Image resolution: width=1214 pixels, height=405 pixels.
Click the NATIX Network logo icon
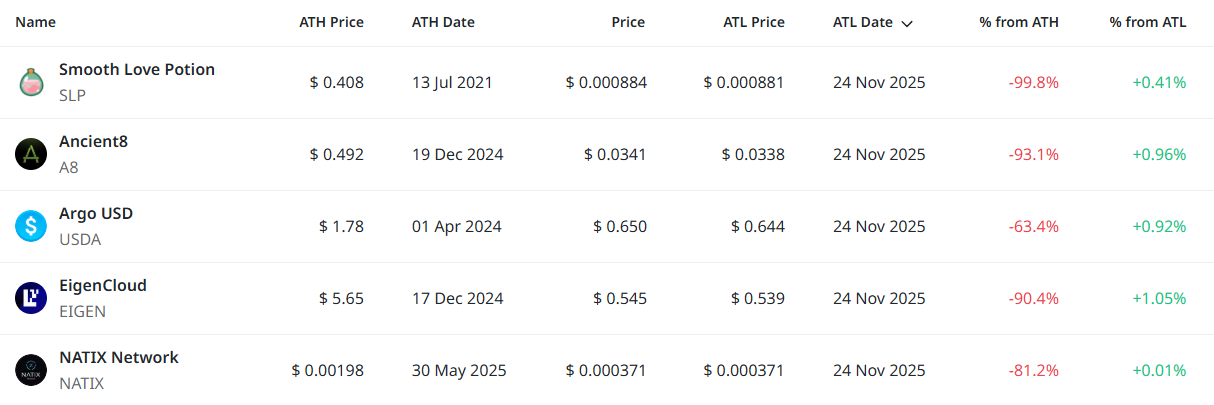[31, 370]
